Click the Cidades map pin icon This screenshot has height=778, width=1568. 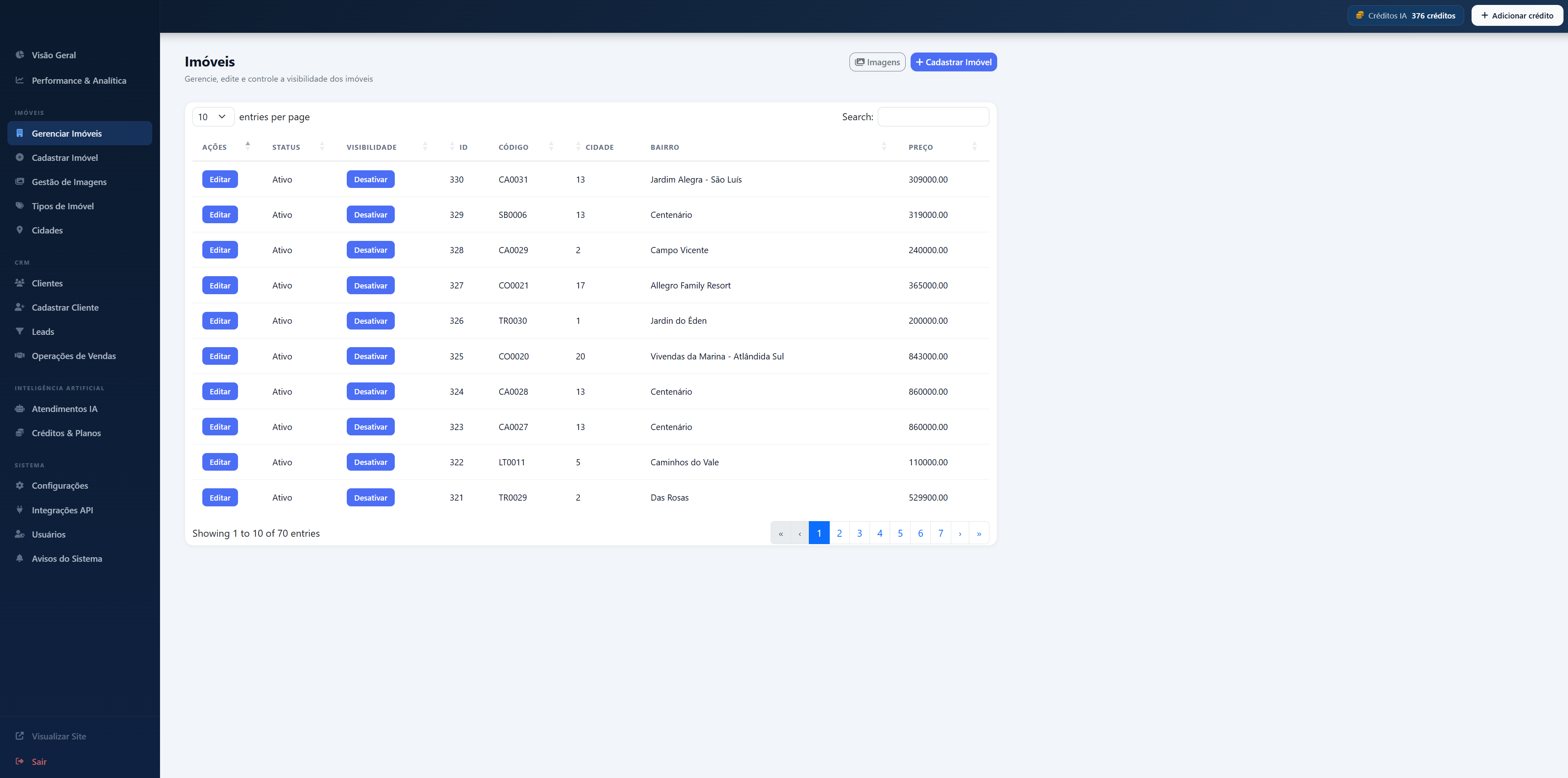pyautogui.click(x=19, y=230)
